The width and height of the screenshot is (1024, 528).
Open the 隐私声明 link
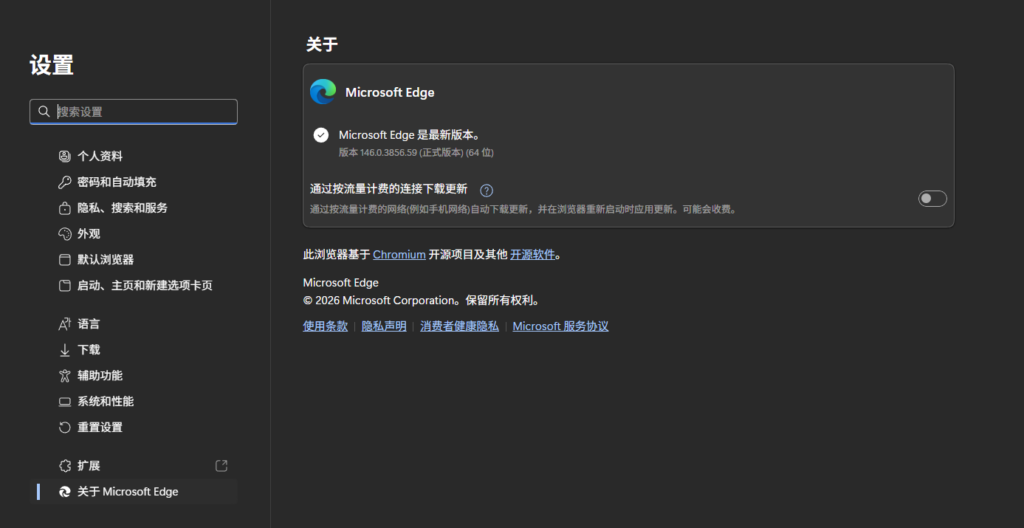click(384, 326)
